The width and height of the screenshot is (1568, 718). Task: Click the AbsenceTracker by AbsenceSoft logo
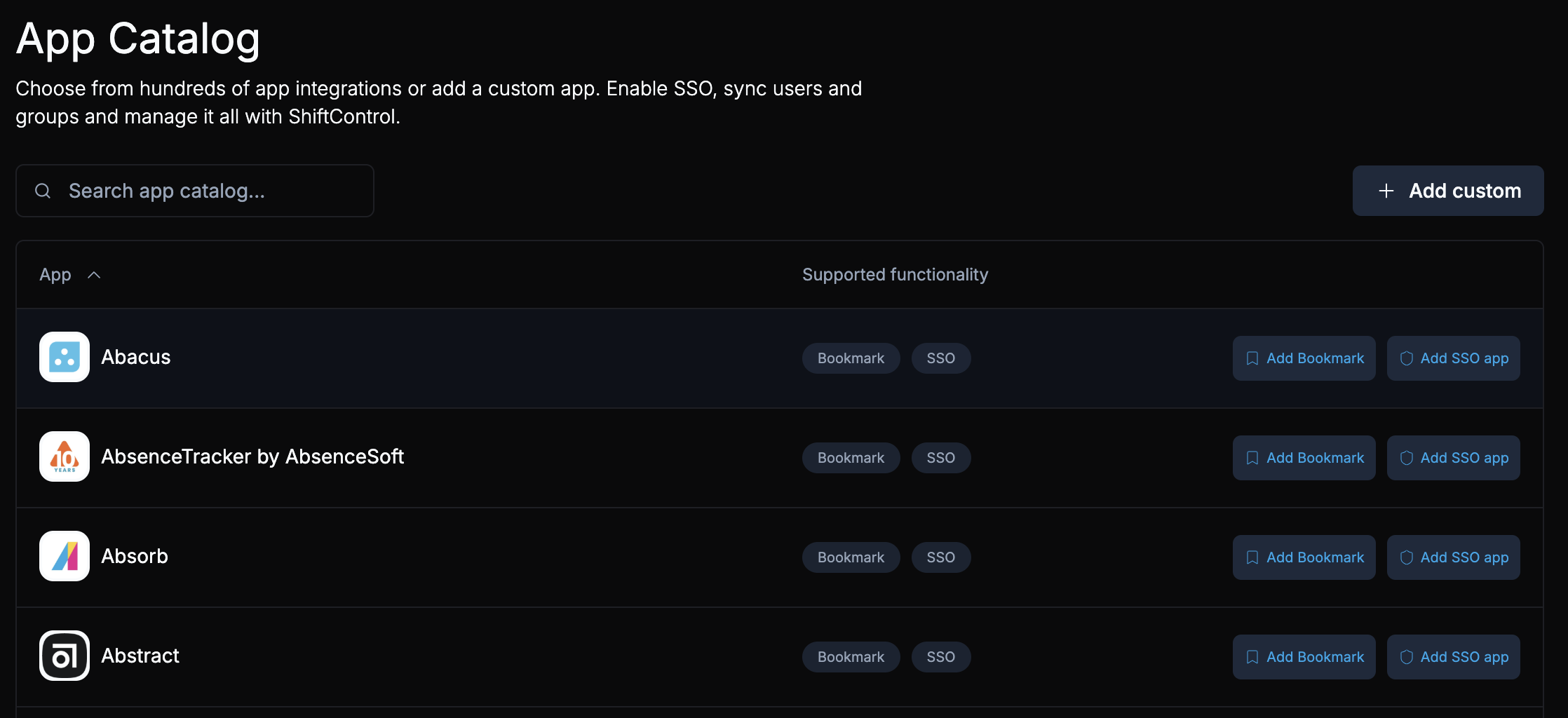point(64,456)
